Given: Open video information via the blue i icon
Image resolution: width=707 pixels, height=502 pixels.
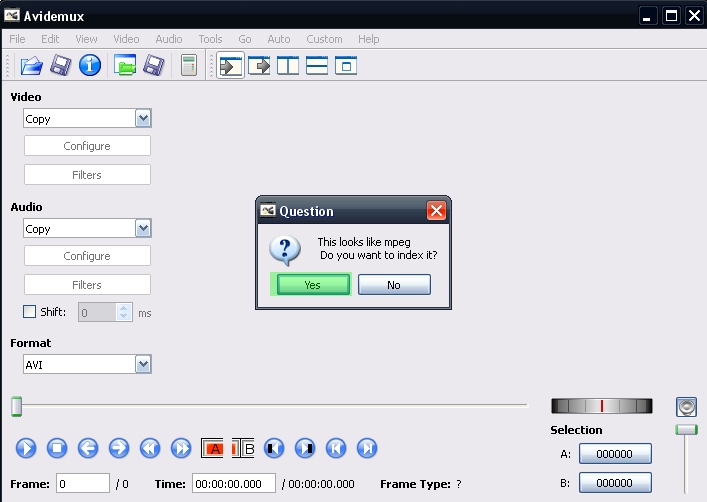Looking at the screenshot, I should click(x=90, y=65).
